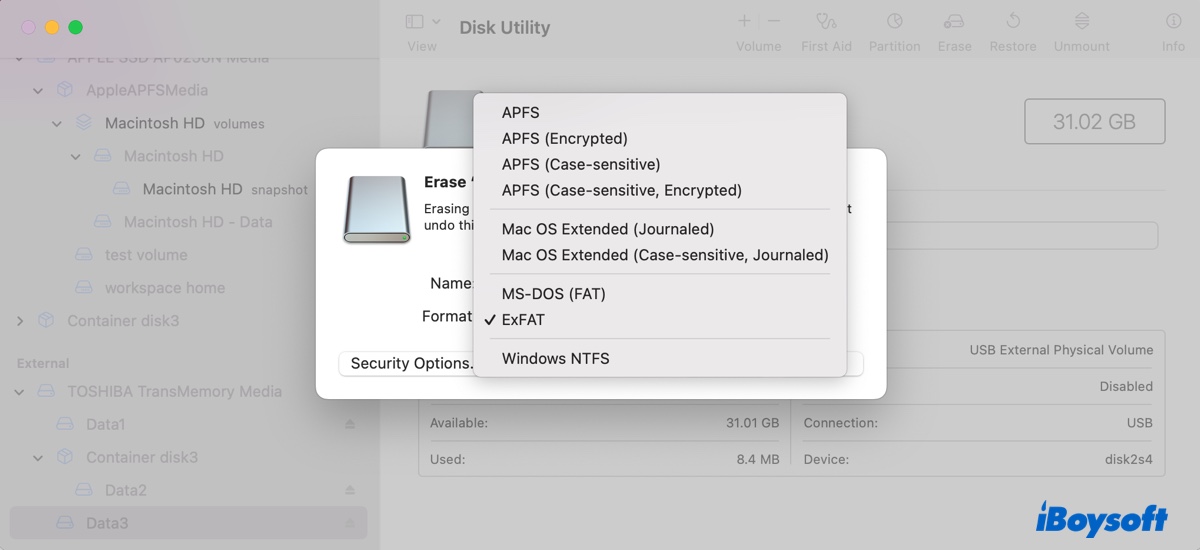
Task: Collapse the AppleAPFSMedia tree item
Action: point(39,91)
